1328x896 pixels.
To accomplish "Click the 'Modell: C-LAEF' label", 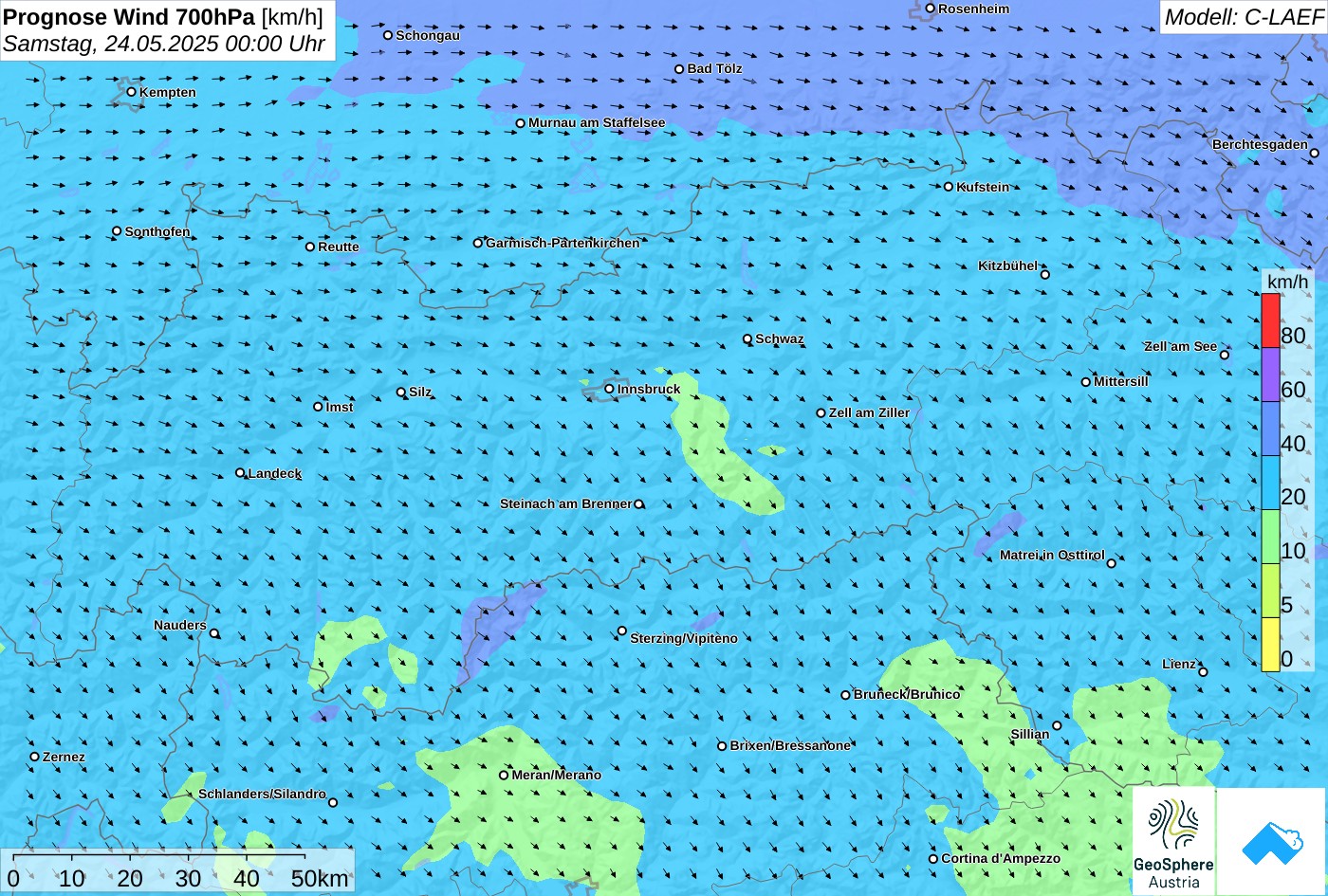I will [x=1244, y=16].
